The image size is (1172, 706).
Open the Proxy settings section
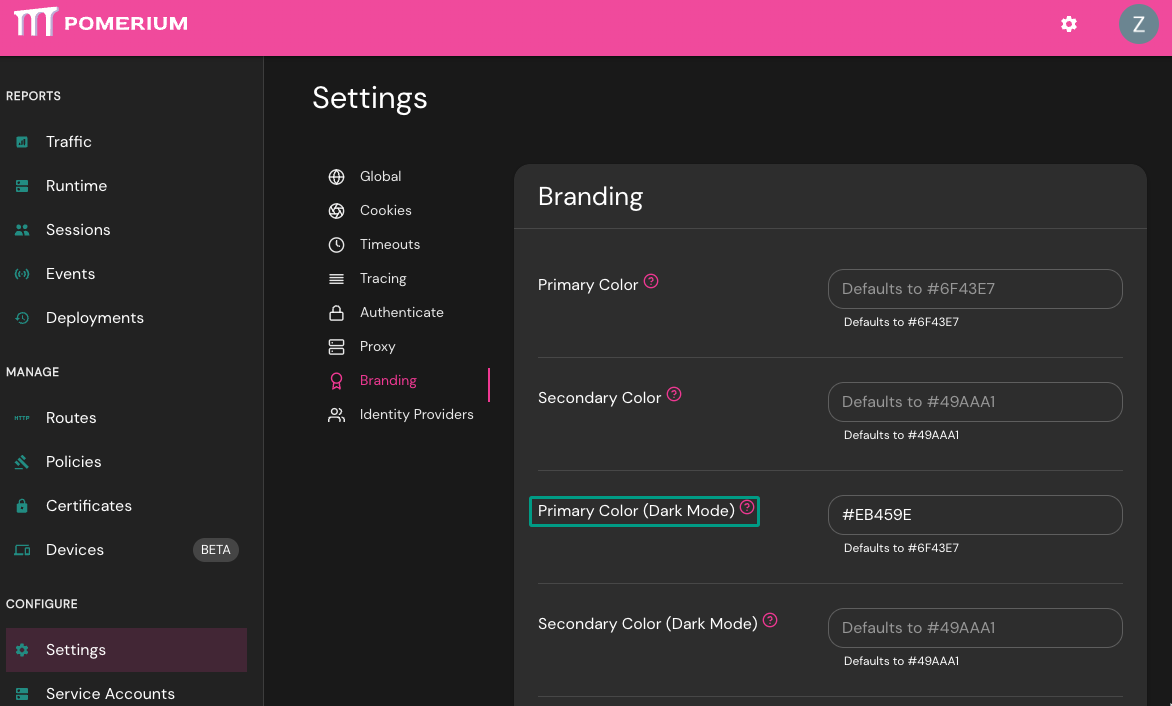(377, 346)
